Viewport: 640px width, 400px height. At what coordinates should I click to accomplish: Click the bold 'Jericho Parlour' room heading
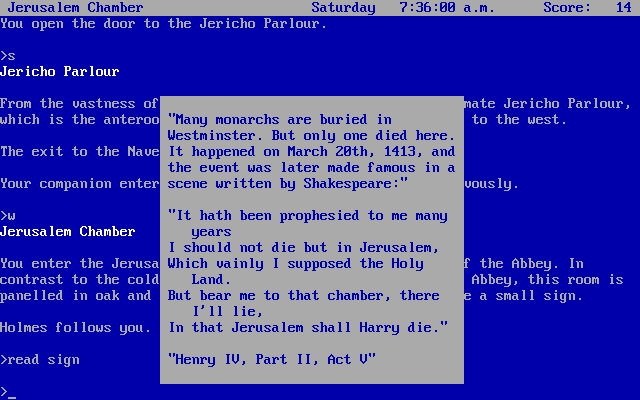[x=60, y=71]
